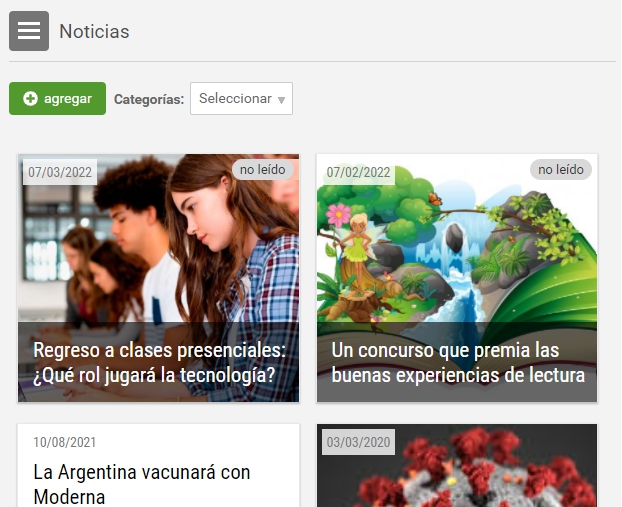Viewport: 622px width, 507px height.
Task: Click the 07/02/2022 date label
Action: (x=358, y=172)
